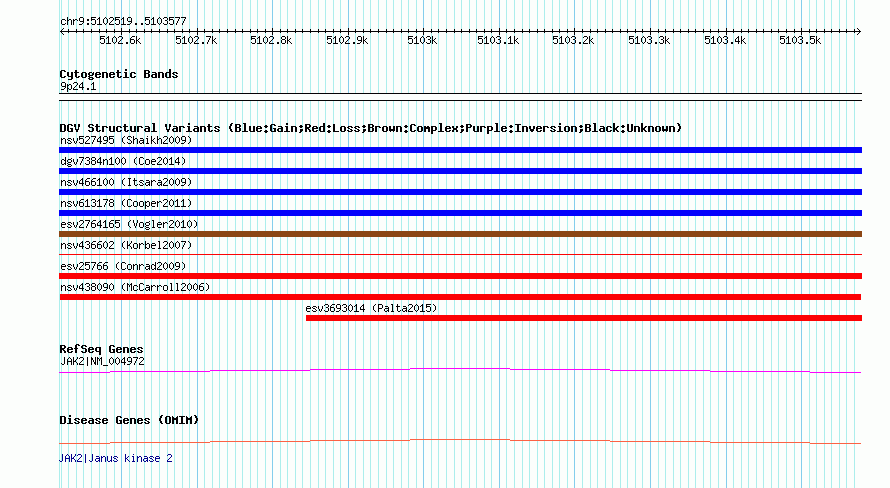Click the orange OMIM disease gene line
The image size is (890, 488).
460,441
